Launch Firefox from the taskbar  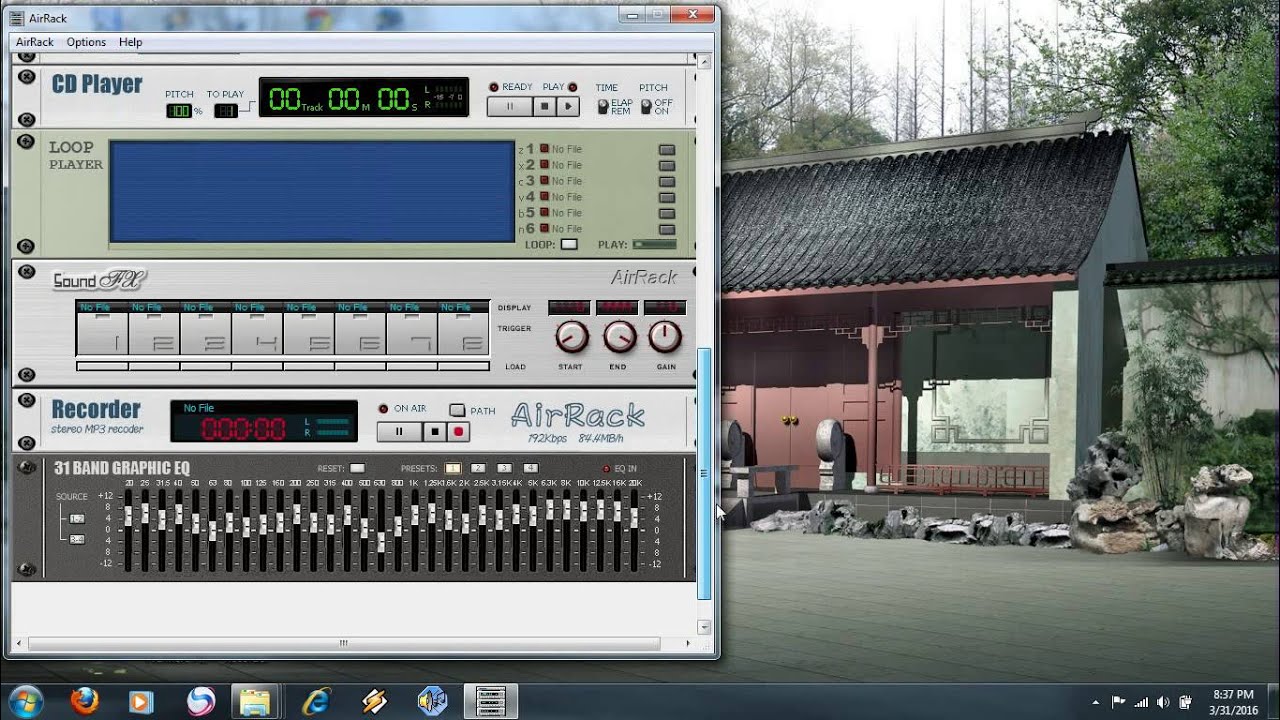pyautogui.click(x=85, y=701)
